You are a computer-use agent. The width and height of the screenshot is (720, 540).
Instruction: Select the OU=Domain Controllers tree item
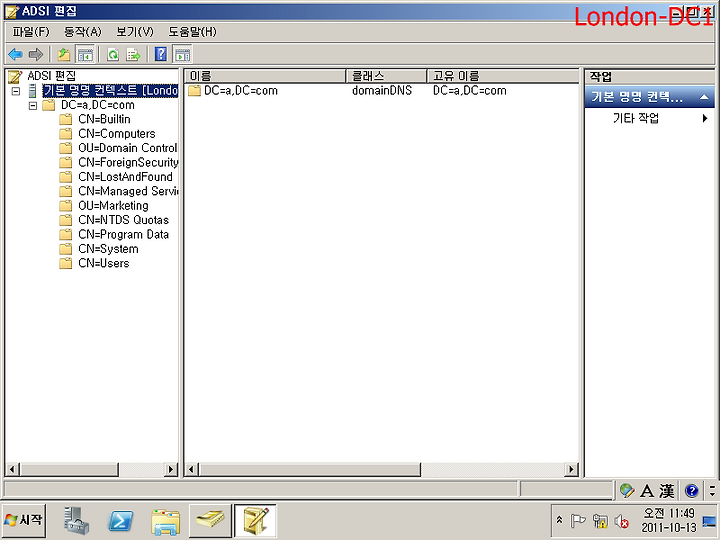point(128,148)
